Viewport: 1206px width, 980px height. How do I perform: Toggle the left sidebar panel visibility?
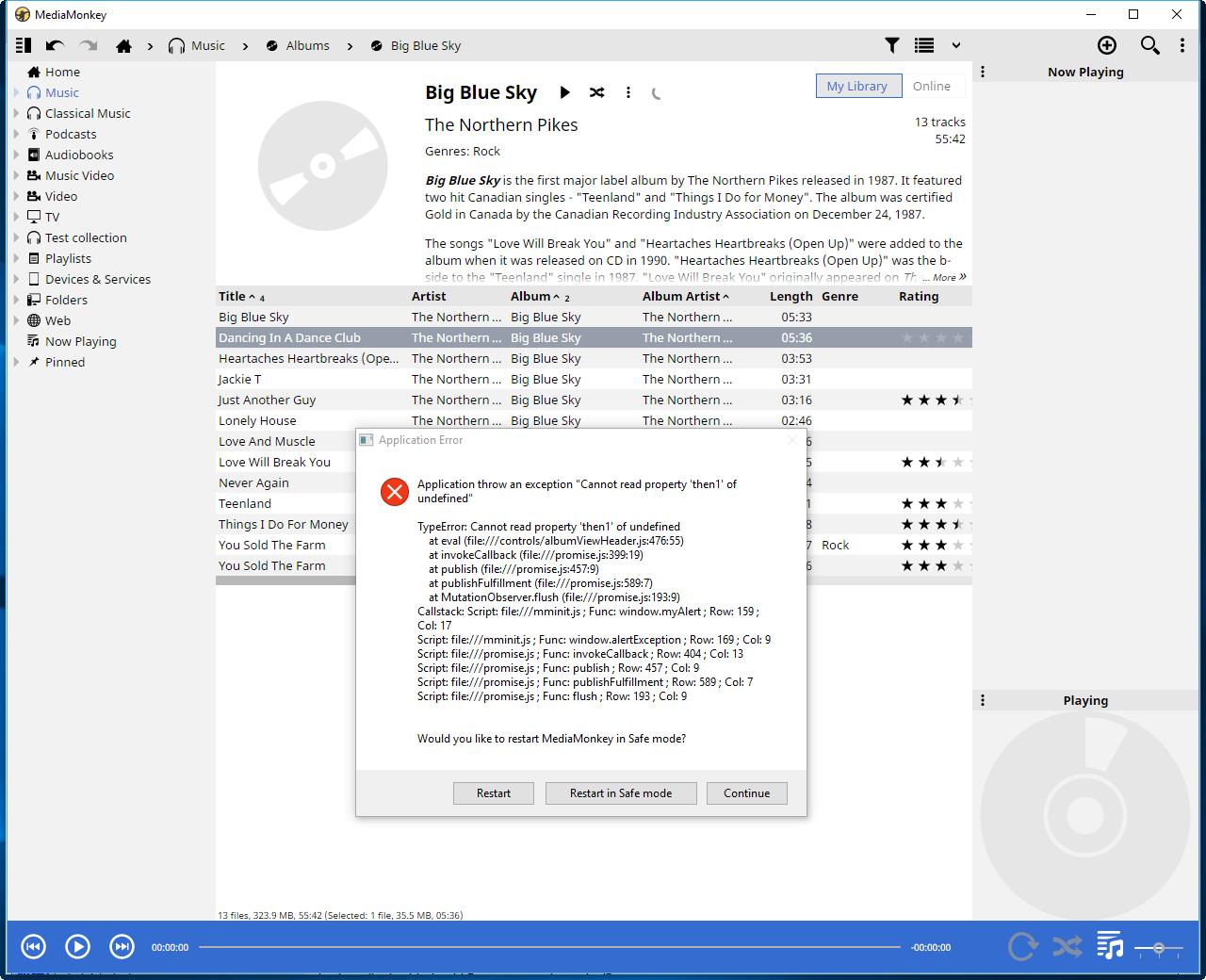pyautogui.click(x=24, y=45)
